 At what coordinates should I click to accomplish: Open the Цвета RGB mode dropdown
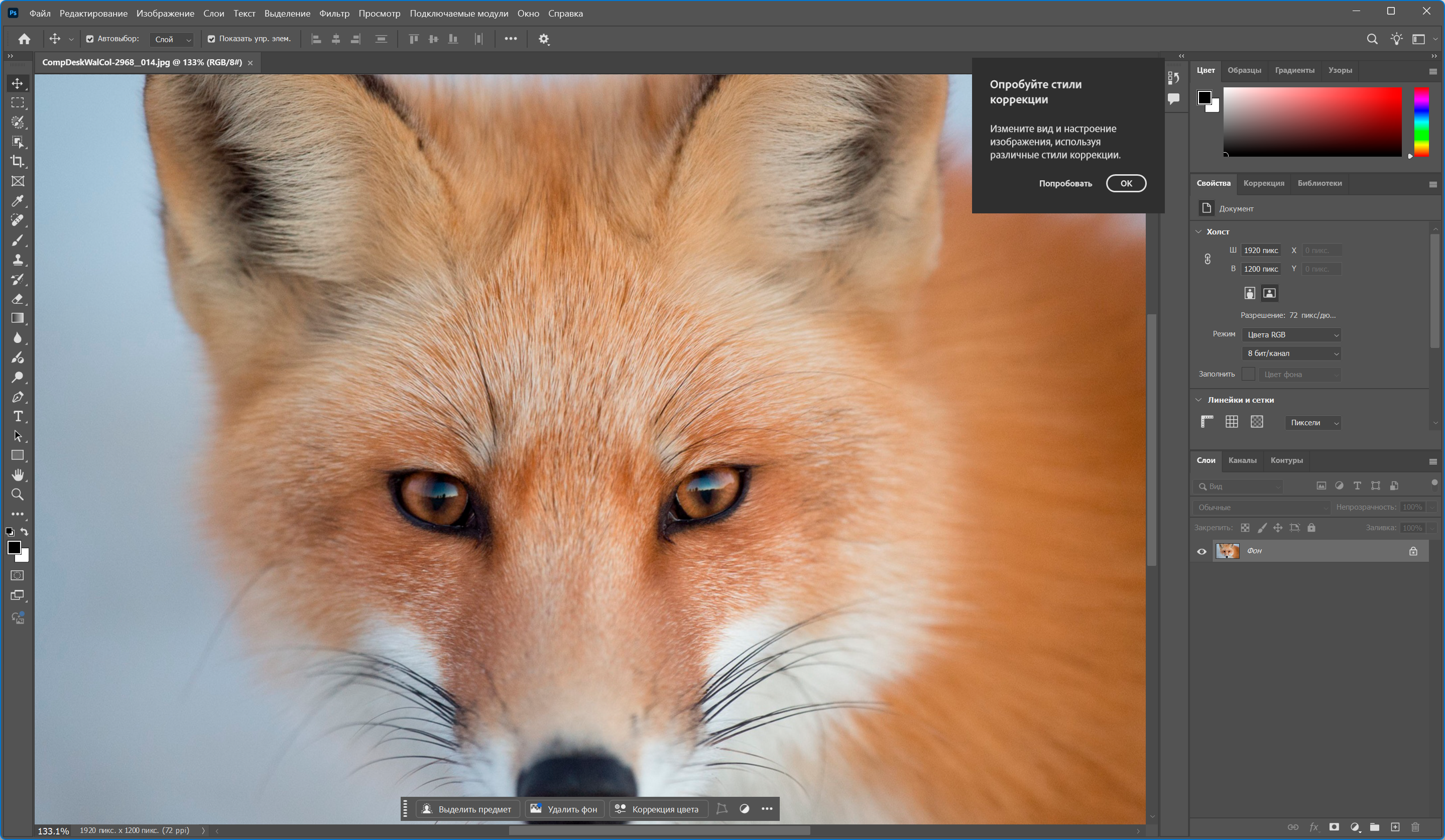point(1291,335)
